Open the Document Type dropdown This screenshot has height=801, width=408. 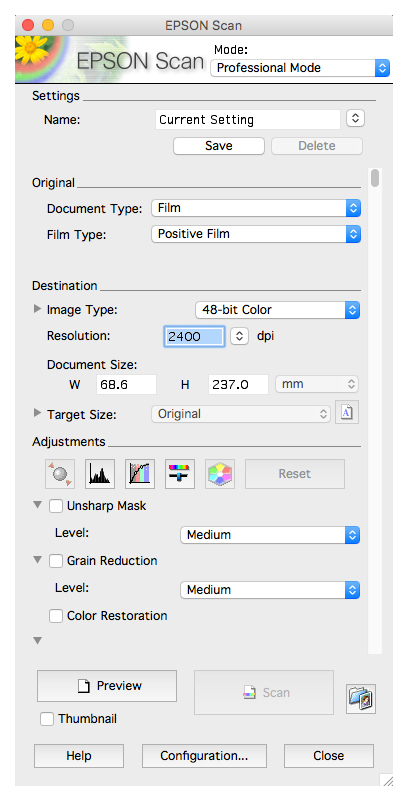coord(256,208)
